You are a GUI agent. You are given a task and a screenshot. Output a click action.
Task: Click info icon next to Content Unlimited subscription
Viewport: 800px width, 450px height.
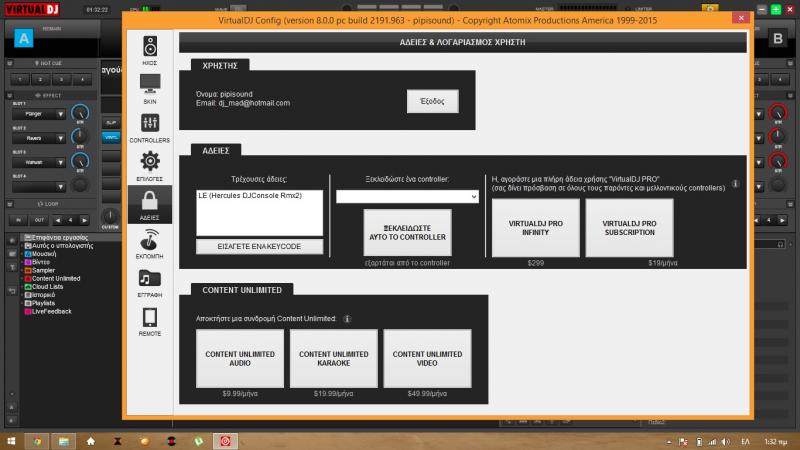click(x=347, y=319)
